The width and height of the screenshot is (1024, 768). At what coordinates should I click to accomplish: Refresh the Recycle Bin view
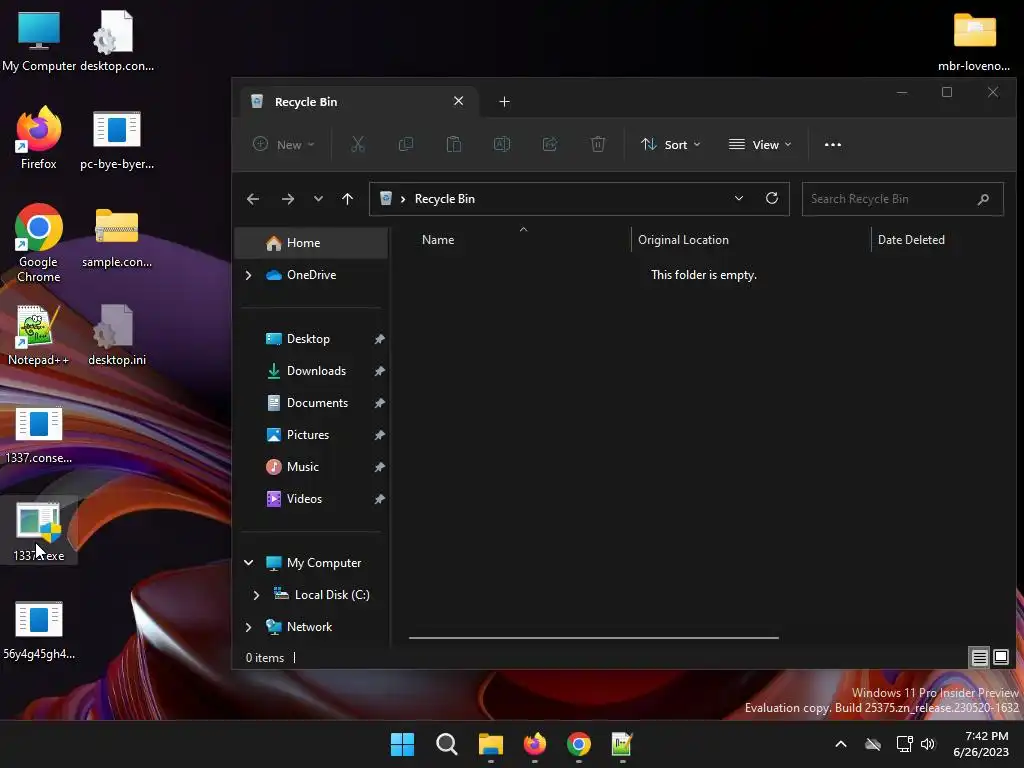pos(771,199)
